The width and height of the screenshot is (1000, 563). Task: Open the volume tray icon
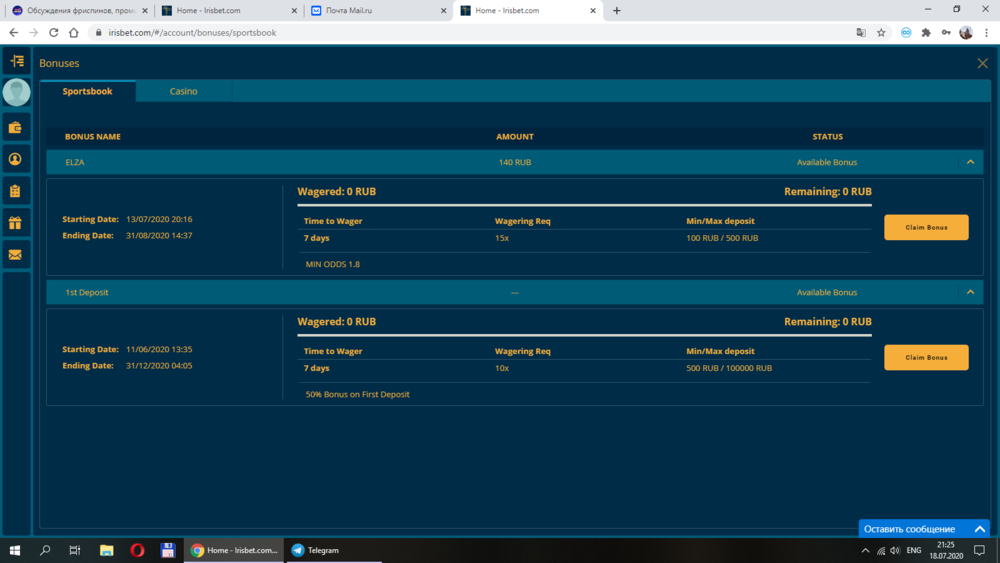point(895,550)
